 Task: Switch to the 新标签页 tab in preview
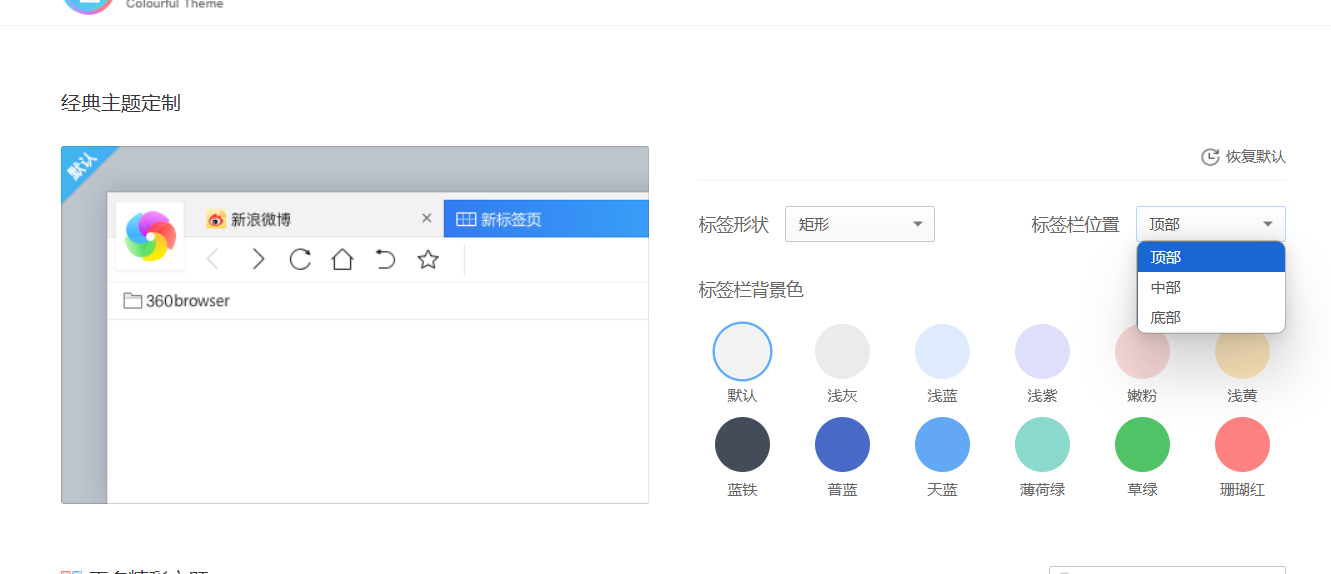coord(546,219)
